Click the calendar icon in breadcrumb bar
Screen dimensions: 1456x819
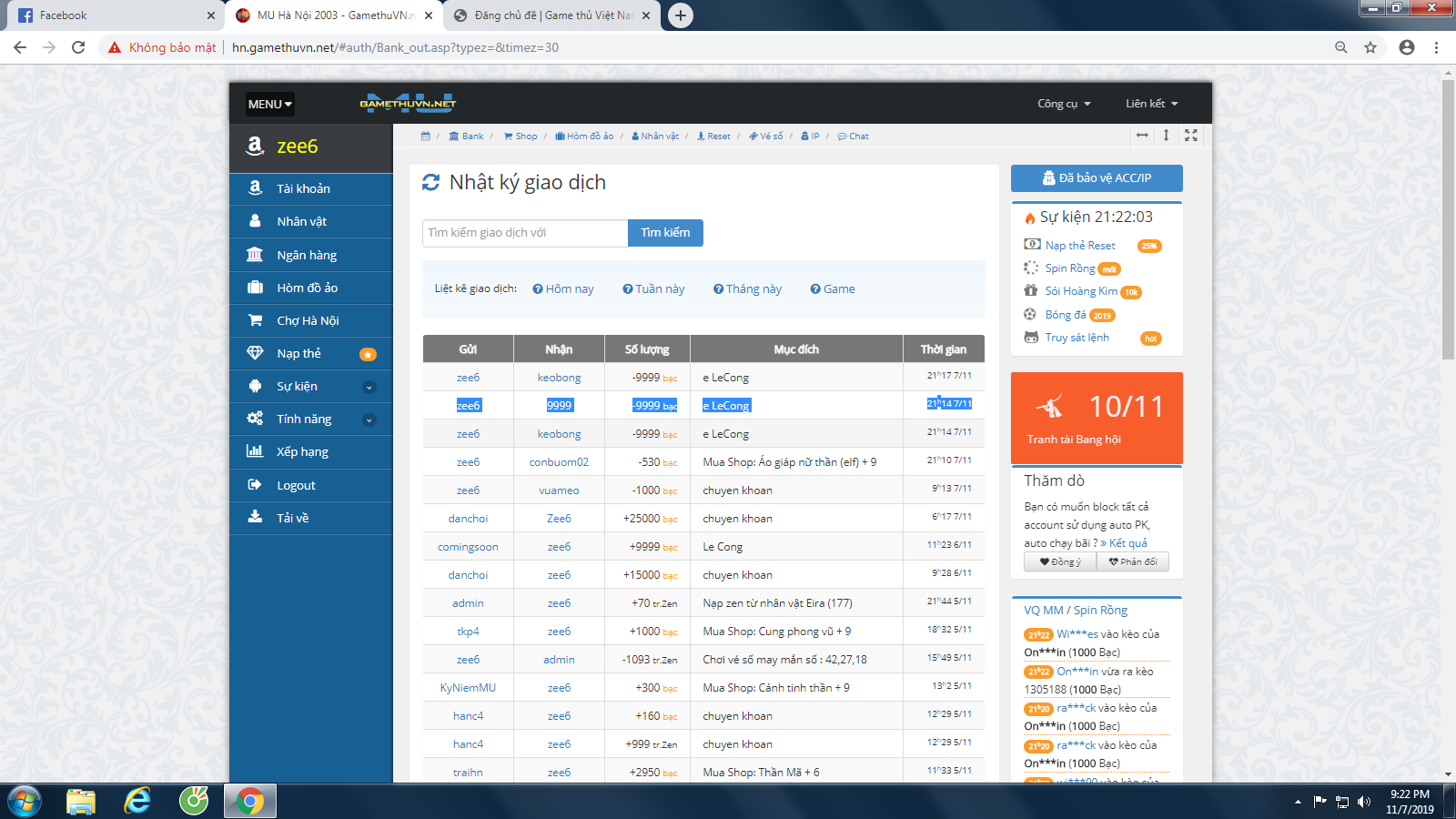[425, 136]
